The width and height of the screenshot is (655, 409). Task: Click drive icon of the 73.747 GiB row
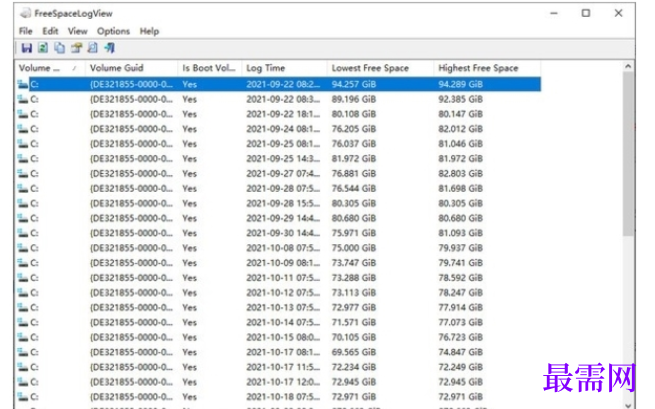23,263
